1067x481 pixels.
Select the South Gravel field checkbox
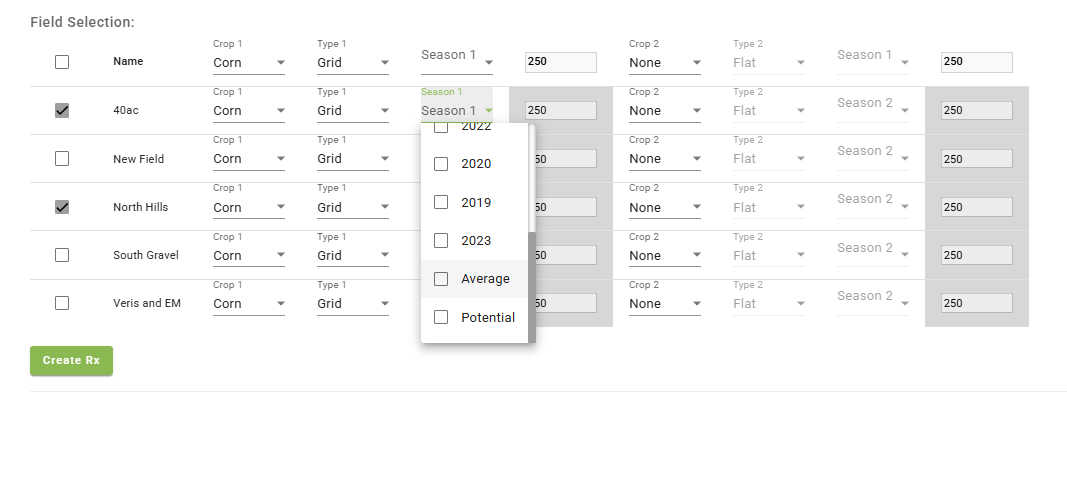point(62,255)
